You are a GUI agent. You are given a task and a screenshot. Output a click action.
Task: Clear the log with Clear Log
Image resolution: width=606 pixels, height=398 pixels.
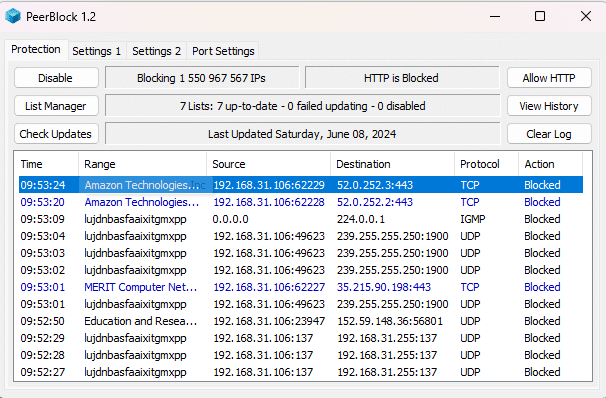549,134
